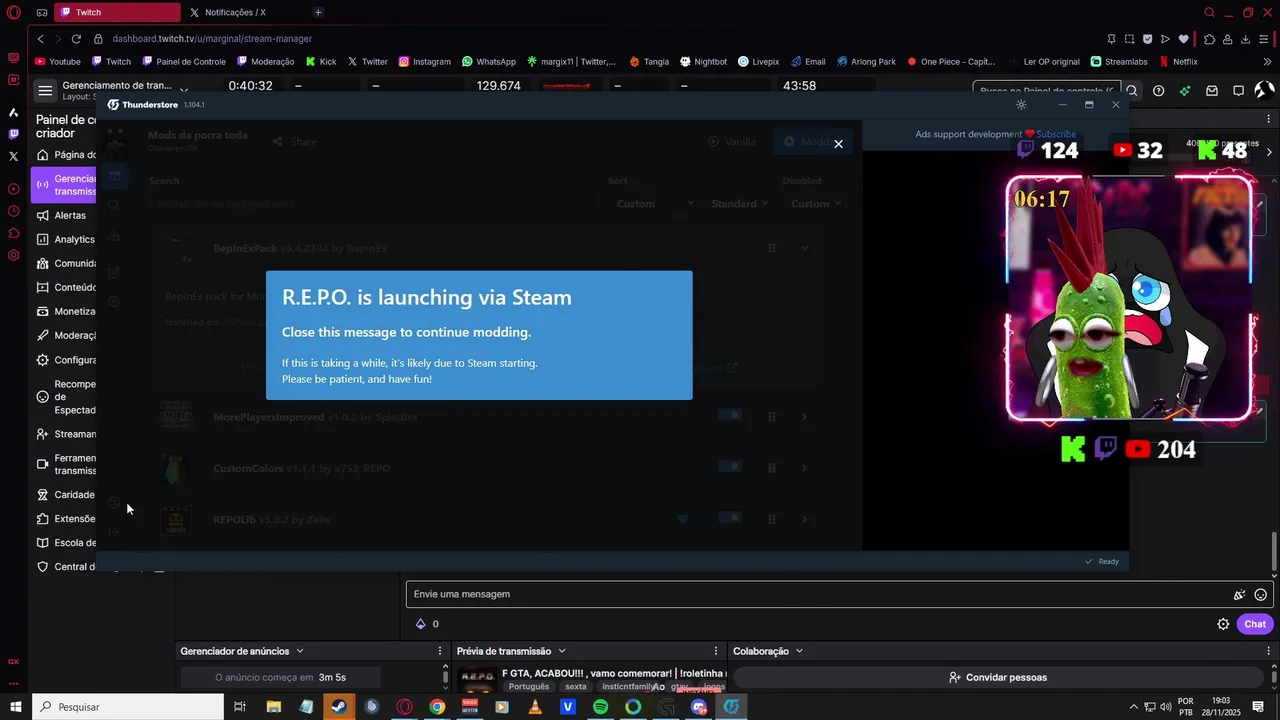Screen dimensions: 1280x720
Task: Open the Twitch dashboard hamburger menu
Action: coord(45,91)
